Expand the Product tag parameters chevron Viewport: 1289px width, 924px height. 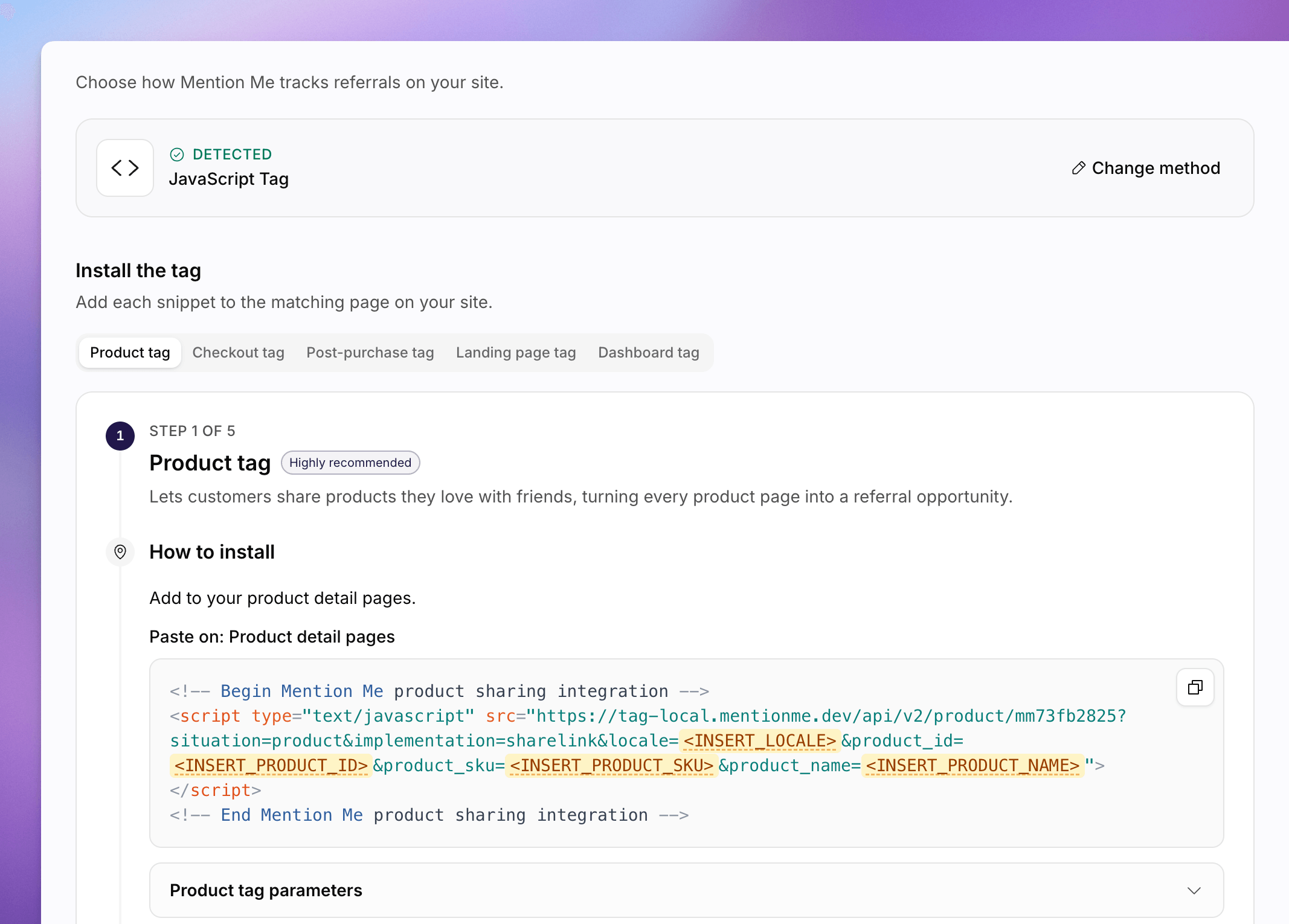coord(1194,891)
